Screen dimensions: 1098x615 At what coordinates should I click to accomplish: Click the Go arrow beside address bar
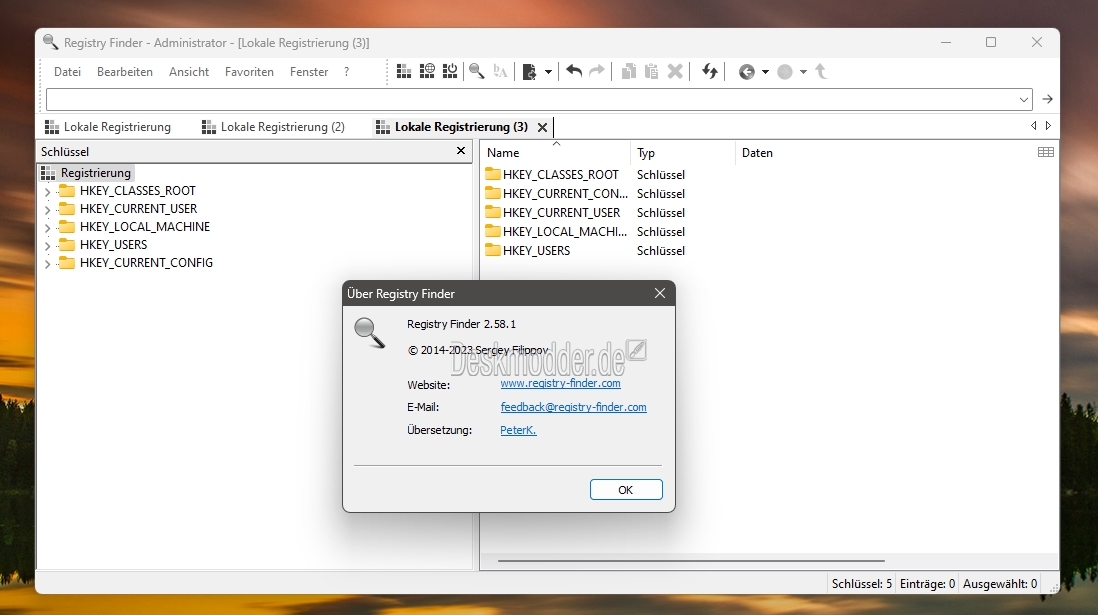pos(1048,99)
